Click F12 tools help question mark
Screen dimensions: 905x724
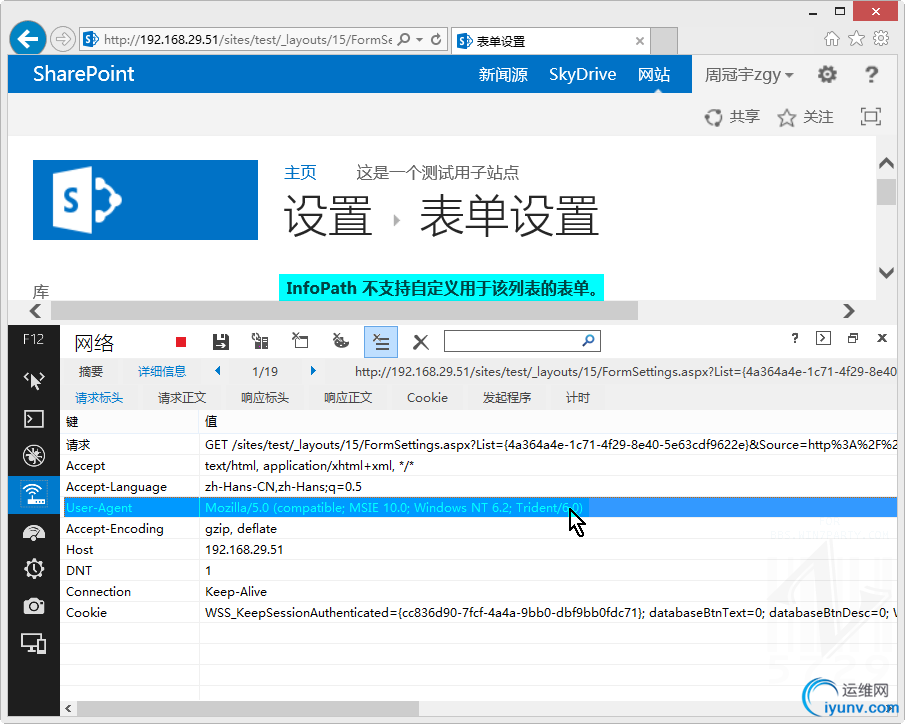coord(795,338)
